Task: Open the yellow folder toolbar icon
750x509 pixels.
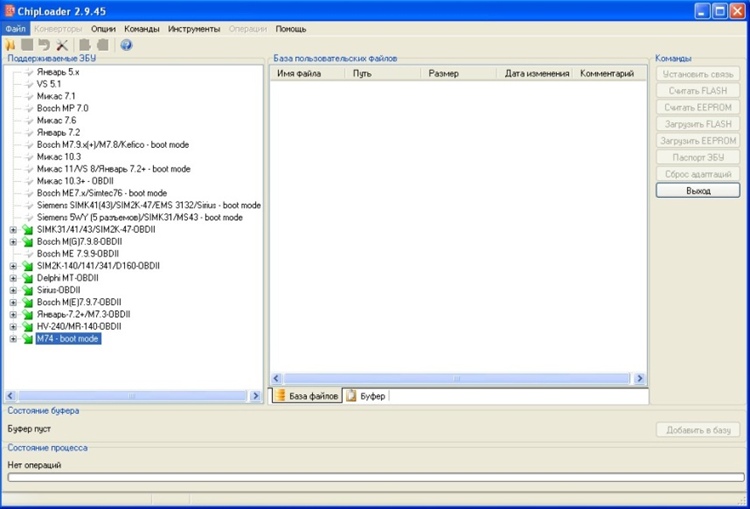Action: (x=10, y=45)
